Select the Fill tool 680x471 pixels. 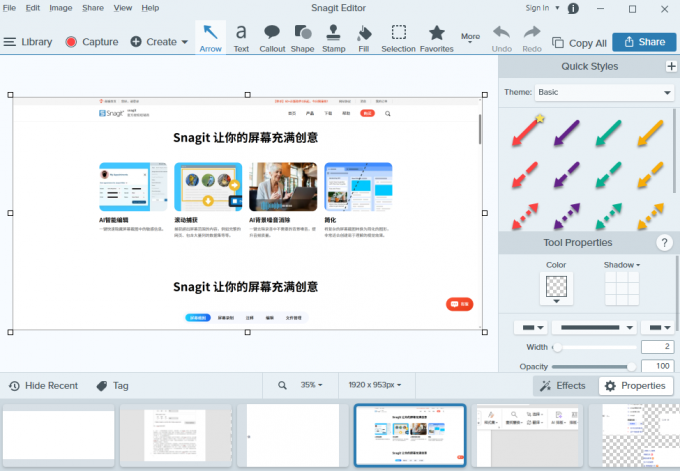pos(364,38)
